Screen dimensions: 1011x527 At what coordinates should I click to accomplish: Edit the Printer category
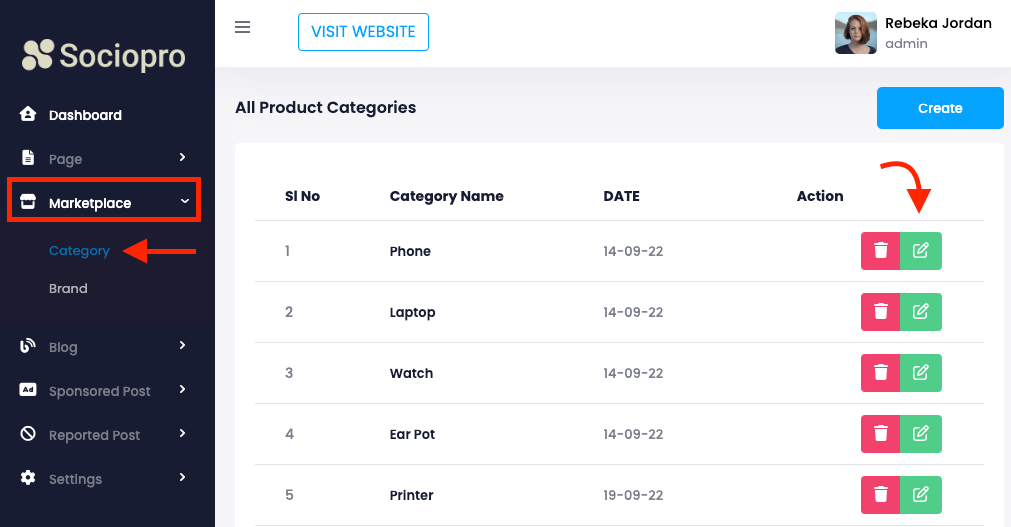click(x=921, y=495)
